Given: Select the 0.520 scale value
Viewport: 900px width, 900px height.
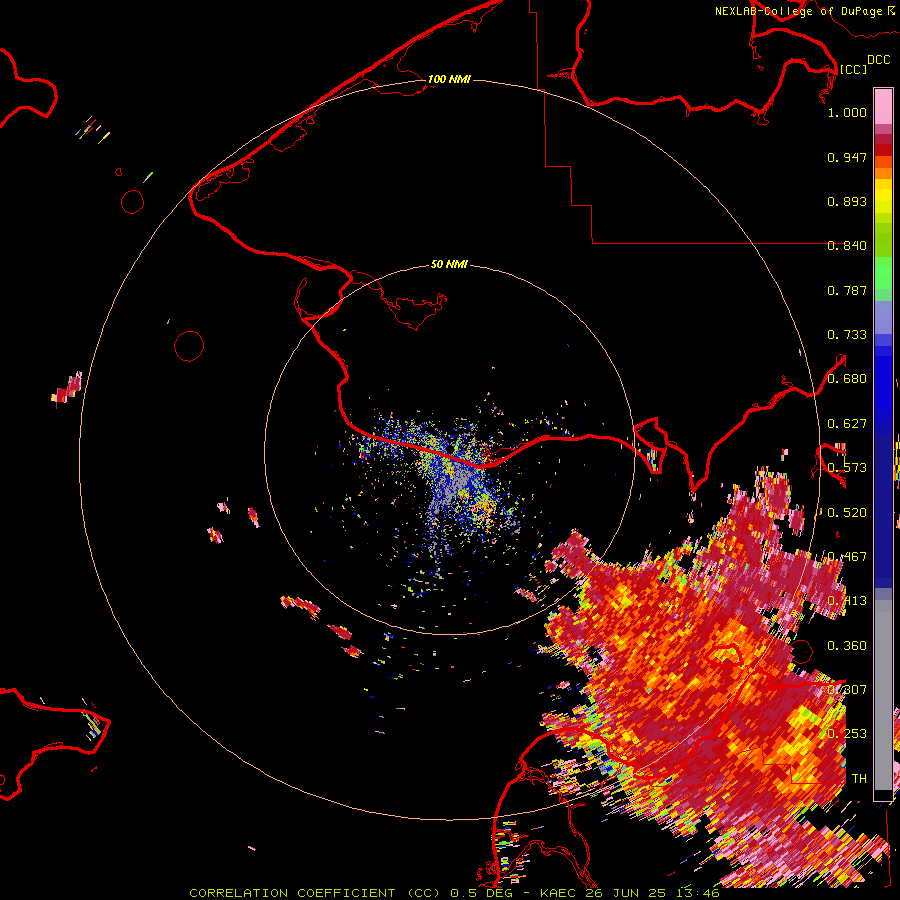Looking at the screenshot, I should 847,513.
